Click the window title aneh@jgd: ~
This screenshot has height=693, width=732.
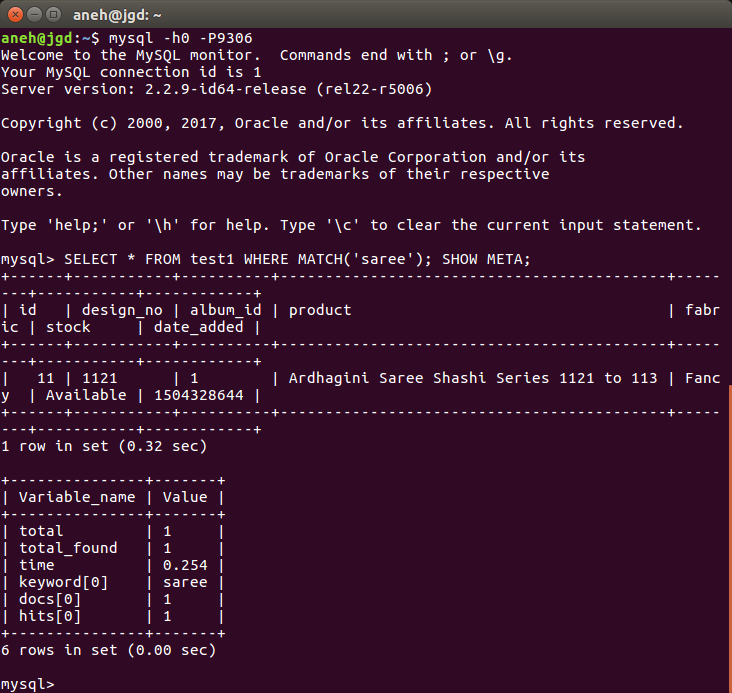117,15
